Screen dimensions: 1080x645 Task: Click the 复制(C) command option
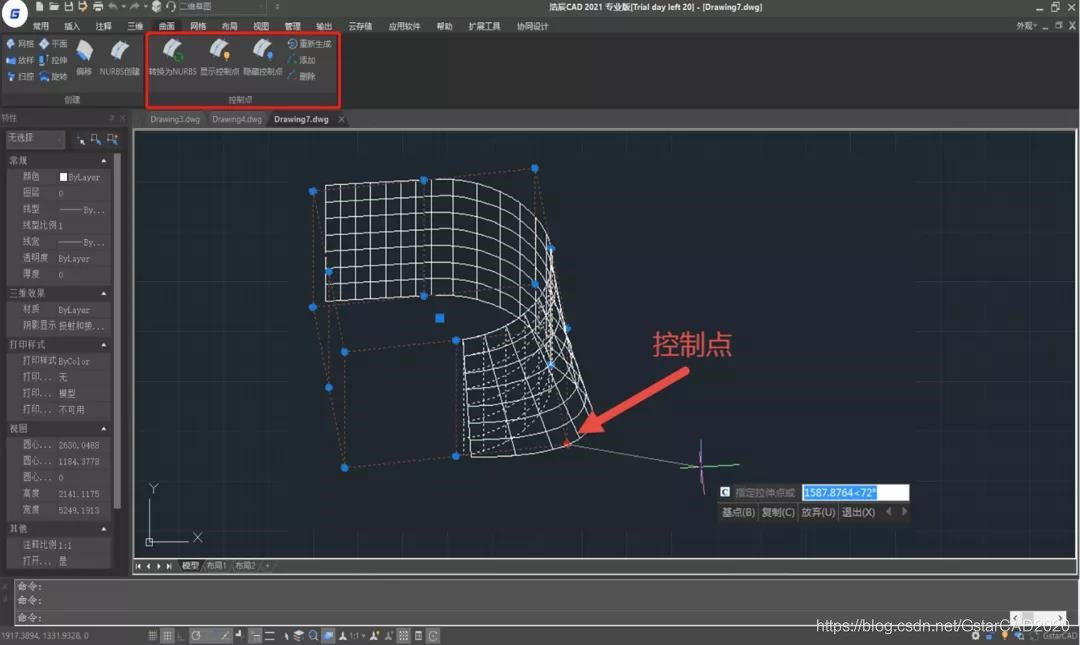tap(778, 512)
